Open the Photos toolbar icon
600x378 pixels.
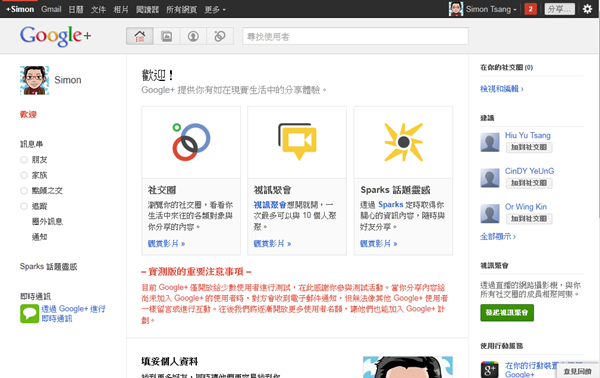click(x=166, y=36)
